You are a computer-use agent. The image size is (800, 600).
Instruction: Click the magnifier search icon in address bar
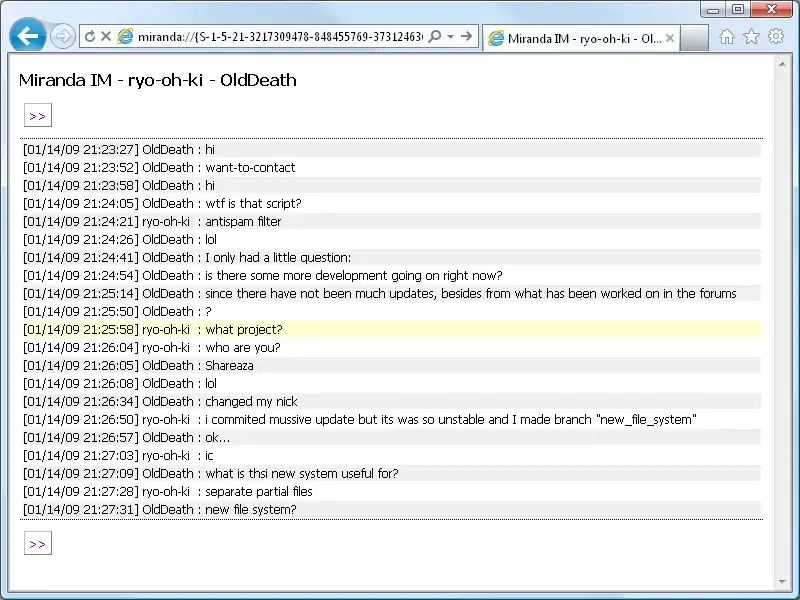435,36
